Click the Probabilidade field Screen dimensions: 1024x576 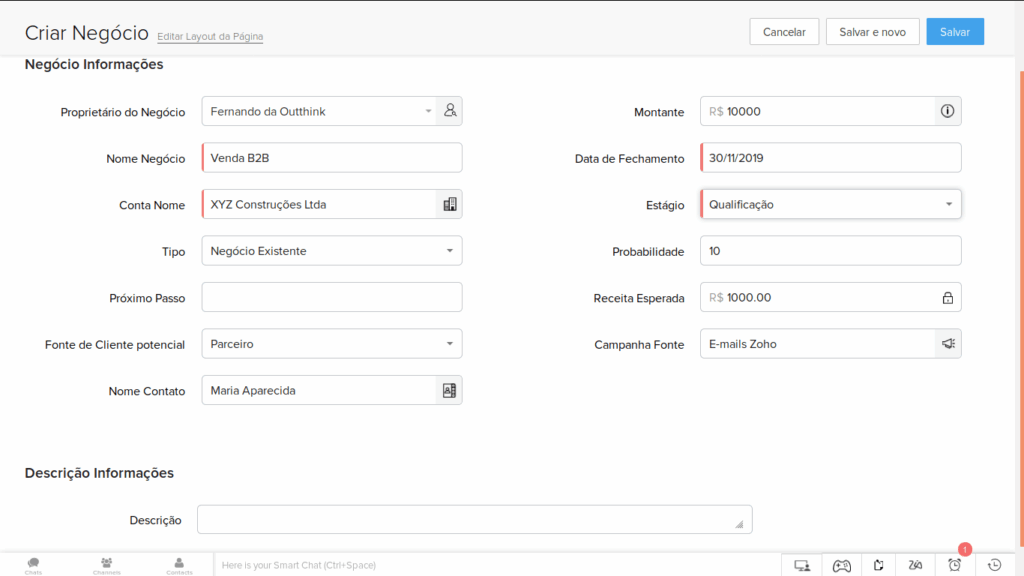[x=831, y=251]
